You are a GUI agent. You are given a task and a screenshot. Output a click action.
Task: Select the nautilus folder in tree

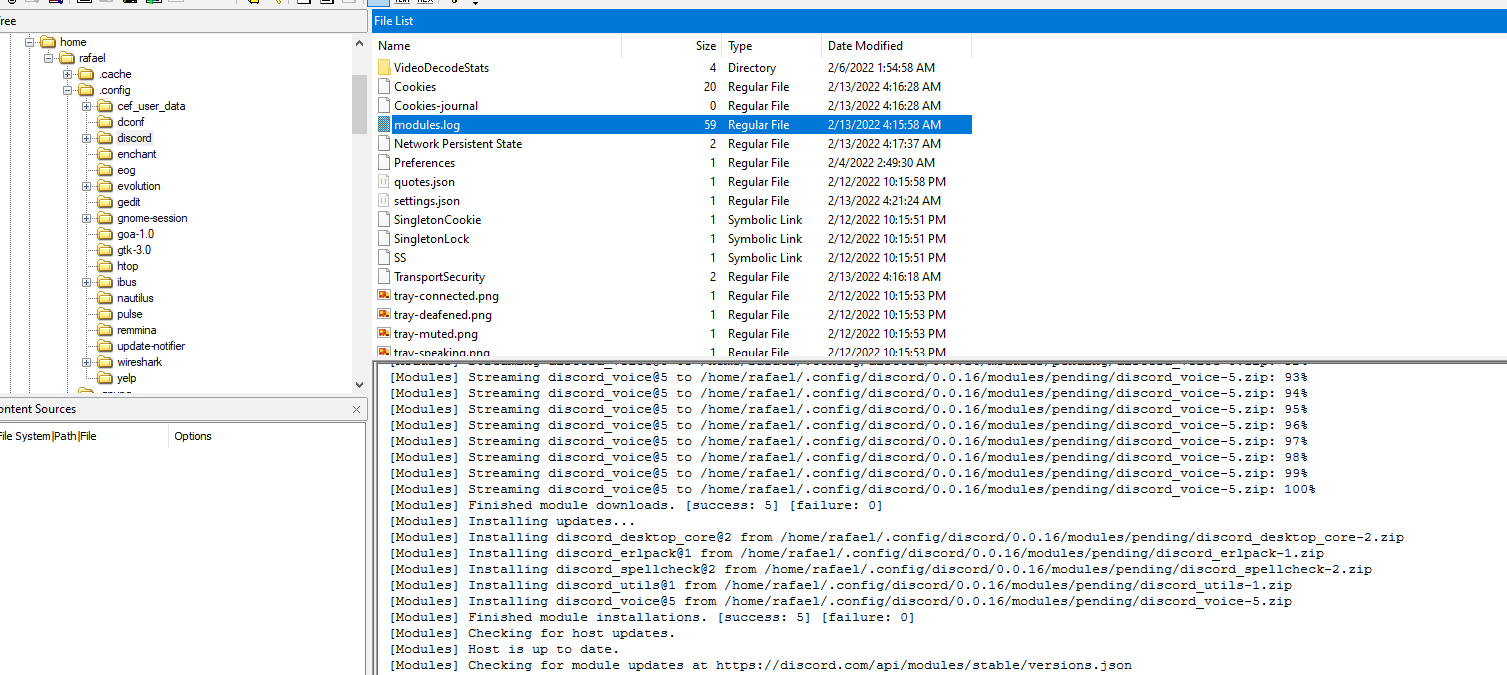coord(135,298)
